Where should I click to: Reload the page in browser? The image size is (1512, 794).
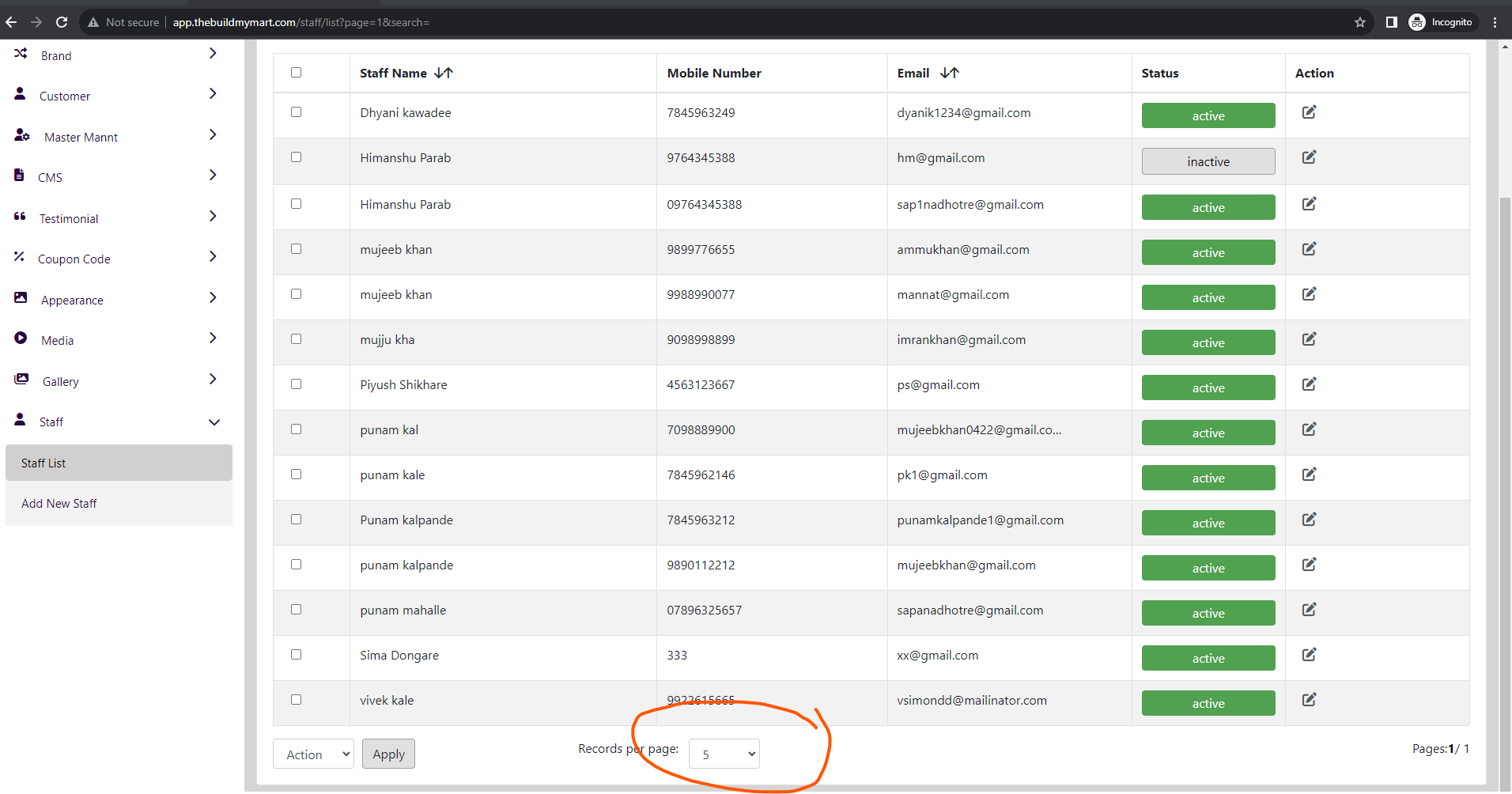point(62,22)
